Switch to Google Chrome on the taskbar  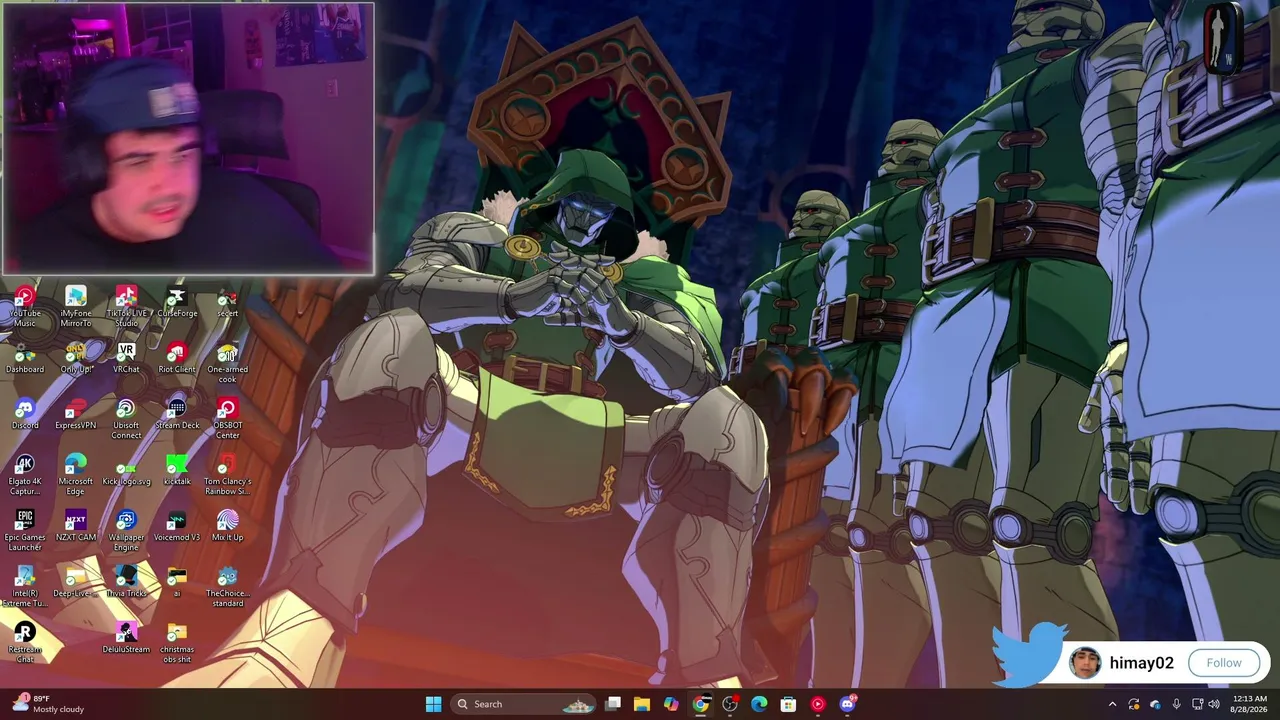click(x=700, y=704)
